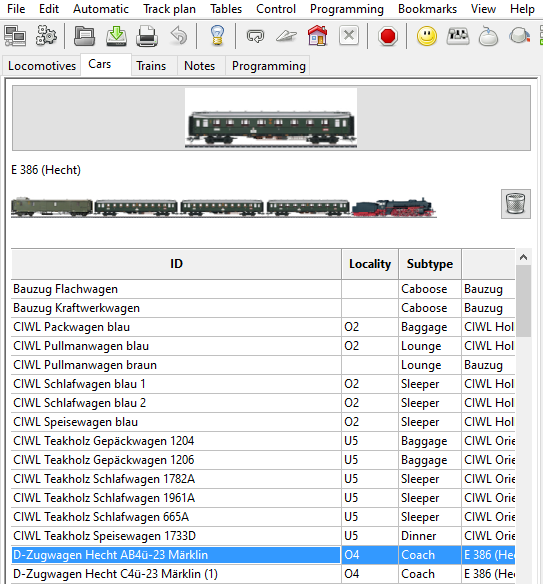
Task: Open the Track plan menu
Action: pos(169,9)
